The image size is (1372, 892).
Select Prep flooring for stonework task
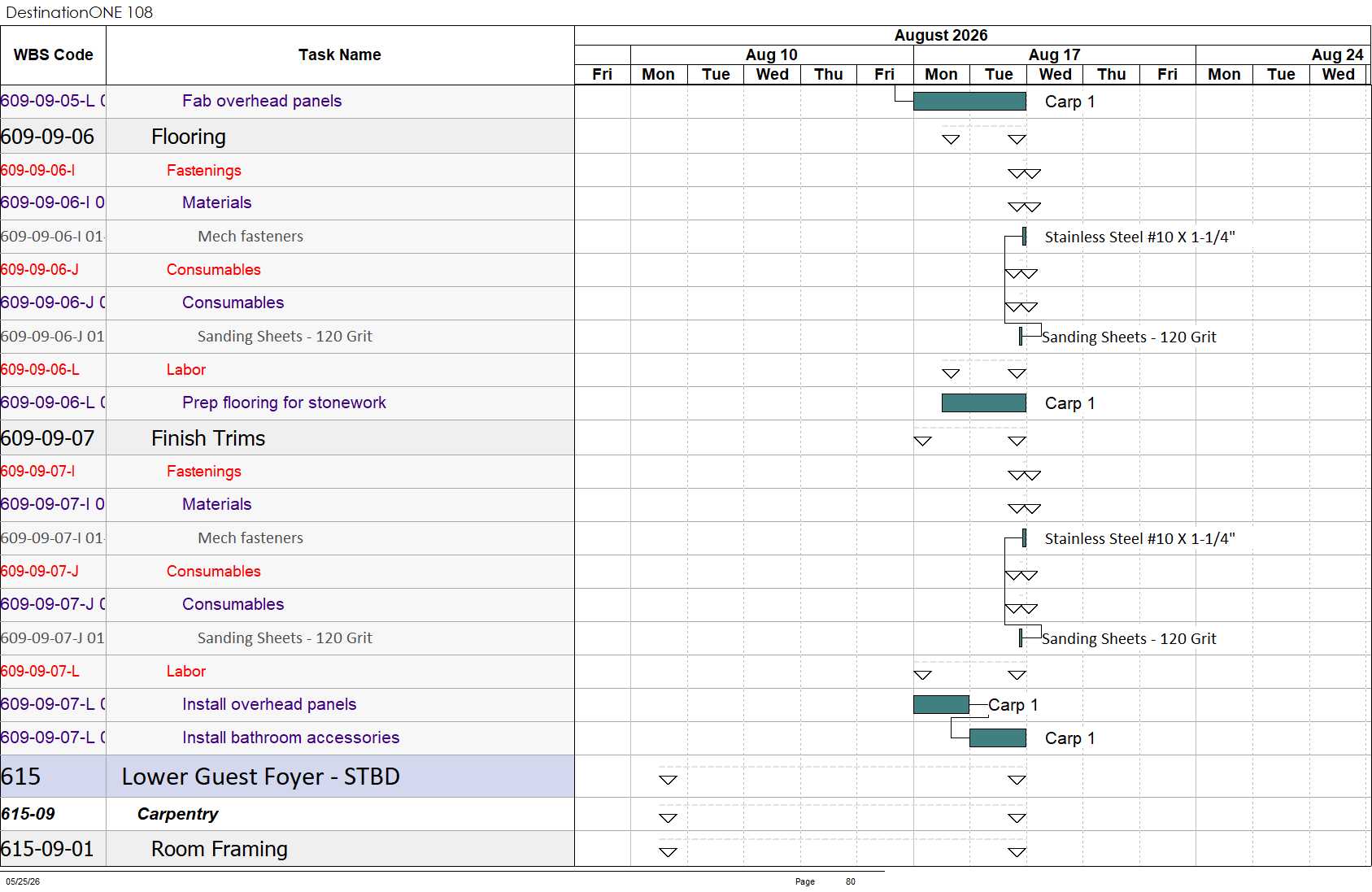[284, 402]
